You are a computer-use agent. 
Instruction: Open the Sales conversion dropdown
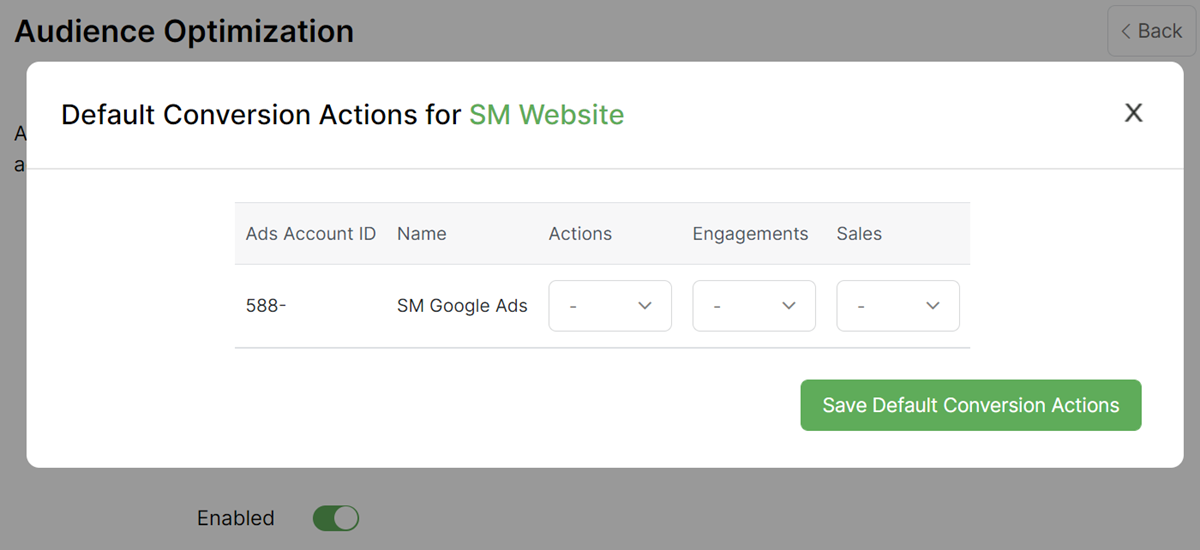(897, 306)
